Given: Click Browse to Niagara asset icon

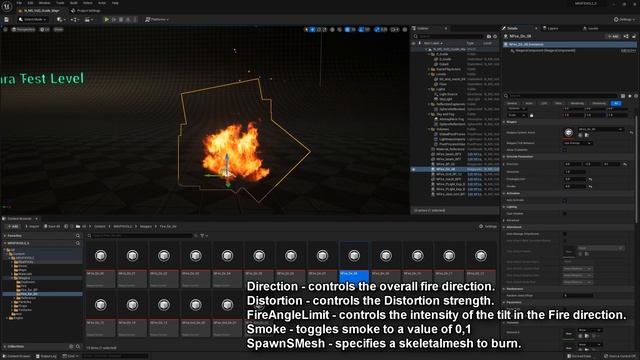Looking at the screenshot, I should 587,135.
